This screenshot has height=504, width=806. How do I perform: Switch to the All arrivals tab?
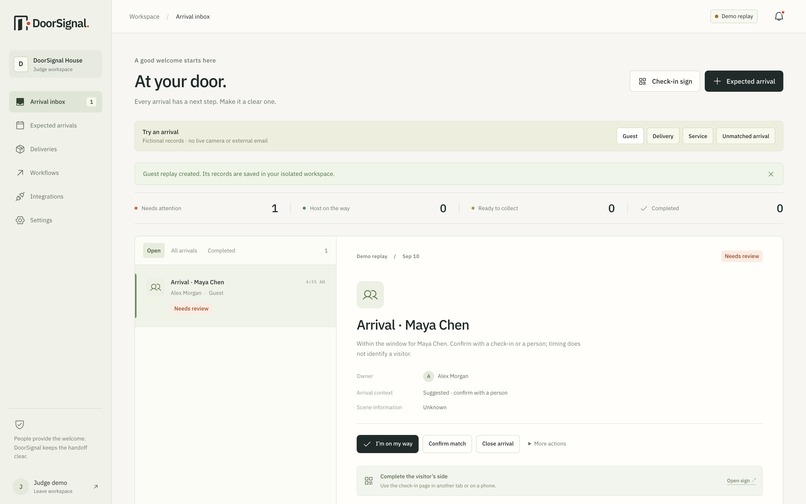(184, 250)
